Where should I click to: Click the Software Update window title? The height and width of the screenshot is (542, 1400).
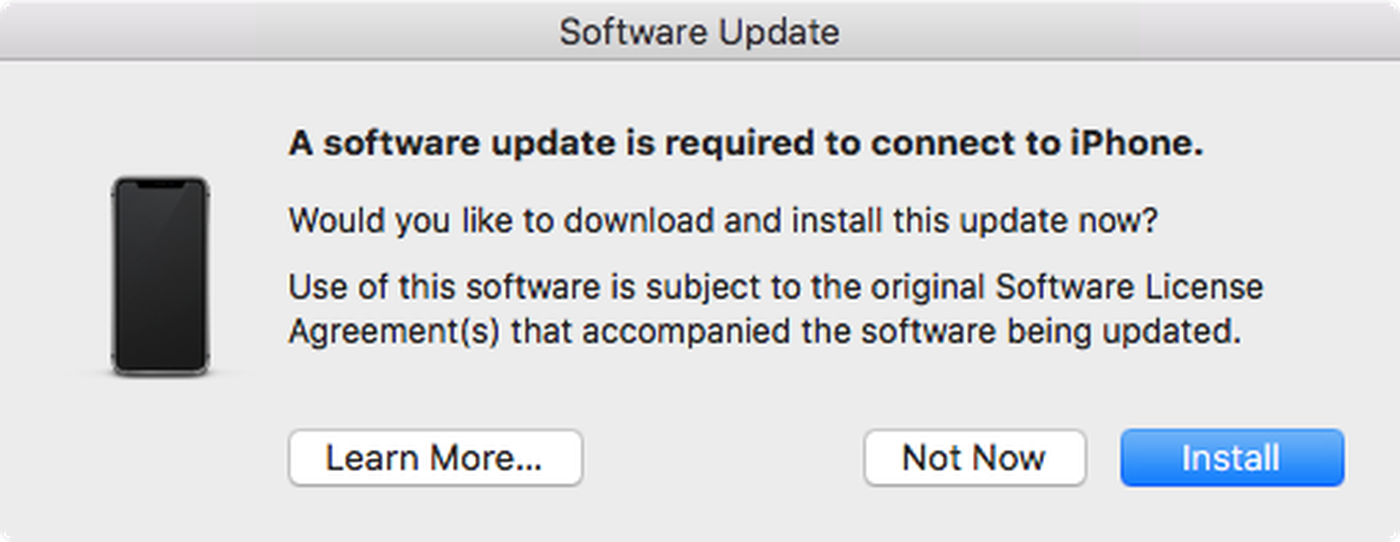pyautogui.click(x=699, y=32)
